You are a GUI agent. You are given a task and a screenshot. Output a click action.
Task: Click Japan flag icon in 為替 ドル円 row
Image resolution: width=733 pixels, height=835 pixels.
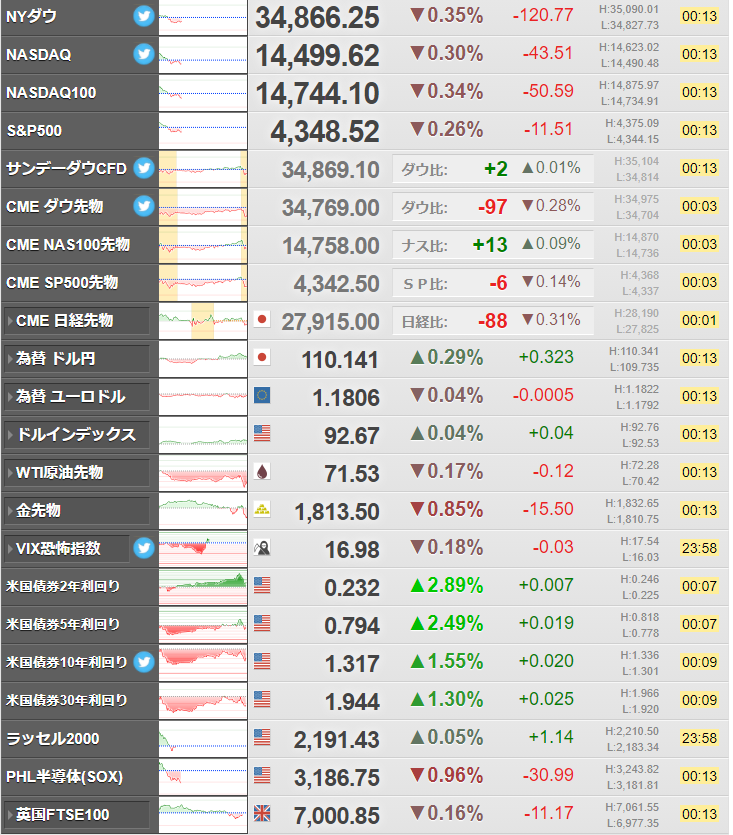262,357
